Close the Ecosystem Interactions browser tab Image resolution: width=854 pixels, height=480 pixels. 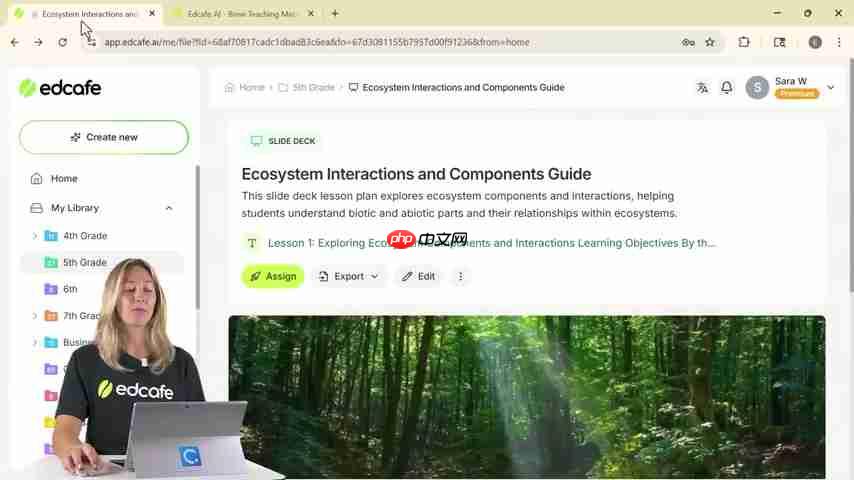pos(152,13)
